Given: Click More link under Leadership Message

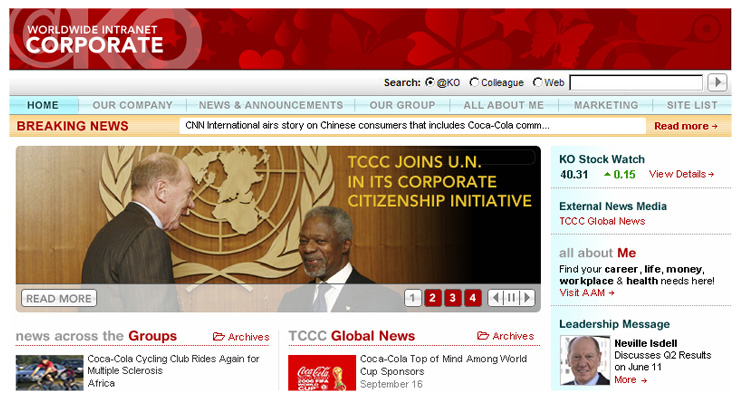Looking at the screenshot, I should pyautogui.click(x=630, y=380).
